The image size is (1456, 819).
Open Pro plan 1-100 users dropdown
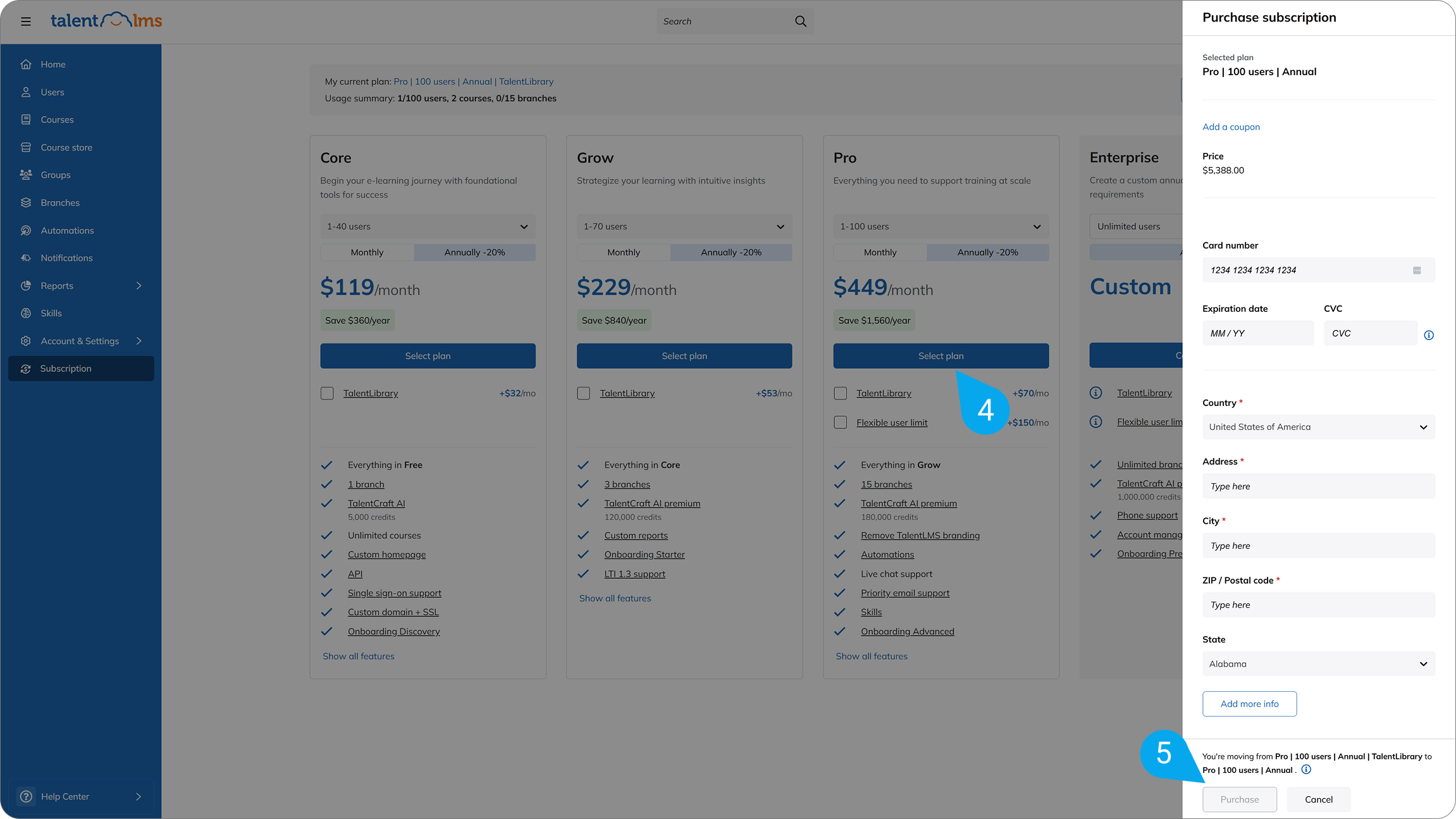(941, 226)
